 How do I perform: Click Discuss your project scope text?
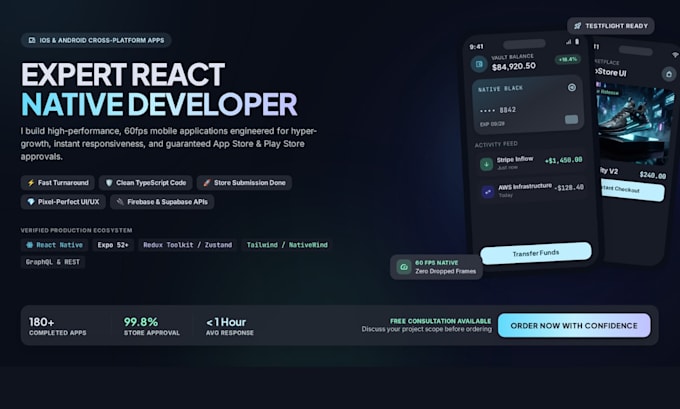click(x=427, y=329)
